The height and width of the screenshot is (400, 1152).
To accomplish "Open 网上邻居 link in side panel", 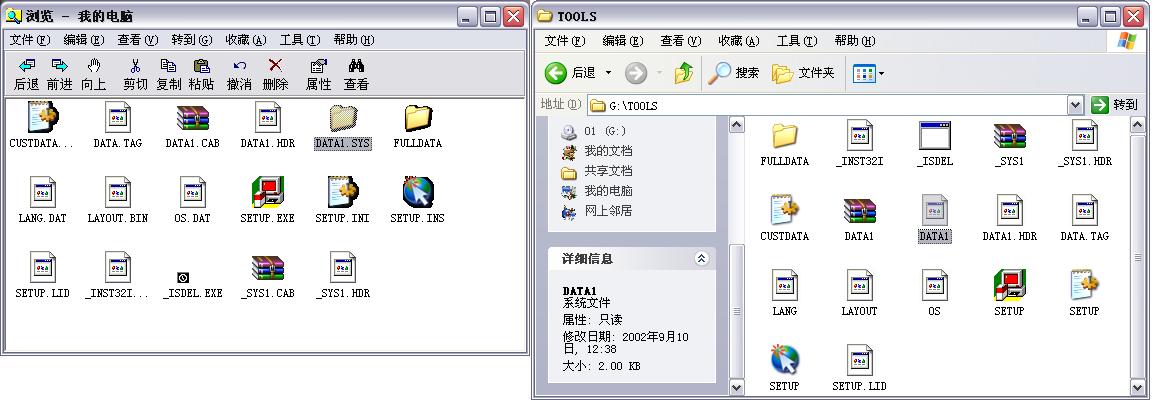I will click(x=608, y=210).
